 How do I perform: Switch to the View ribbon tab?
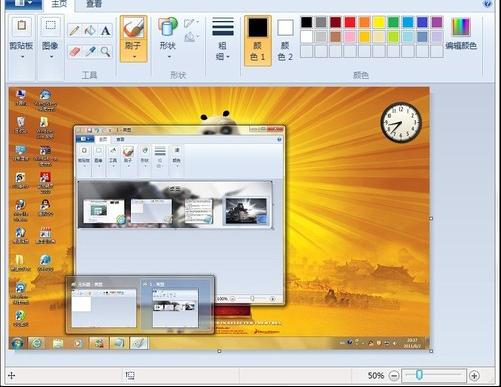pyautogui.click(x=94, y=4)
